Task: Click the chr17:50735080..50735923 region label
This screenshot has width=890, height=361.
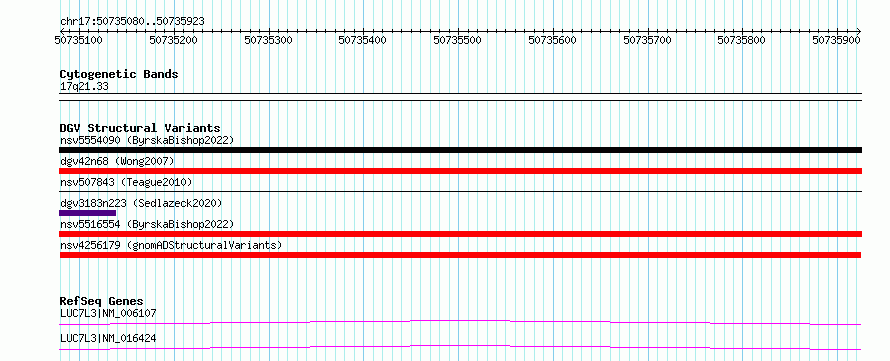Action: click(x=132, y=22)
